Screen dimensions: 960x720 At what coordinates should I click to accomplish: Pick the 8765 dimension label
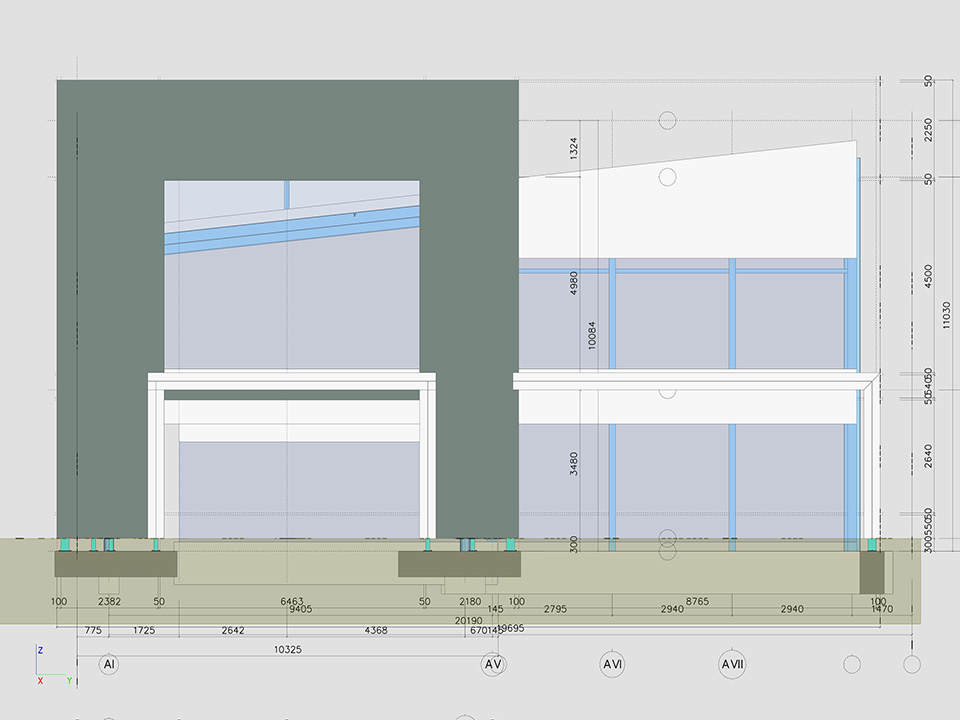(697, 601)
